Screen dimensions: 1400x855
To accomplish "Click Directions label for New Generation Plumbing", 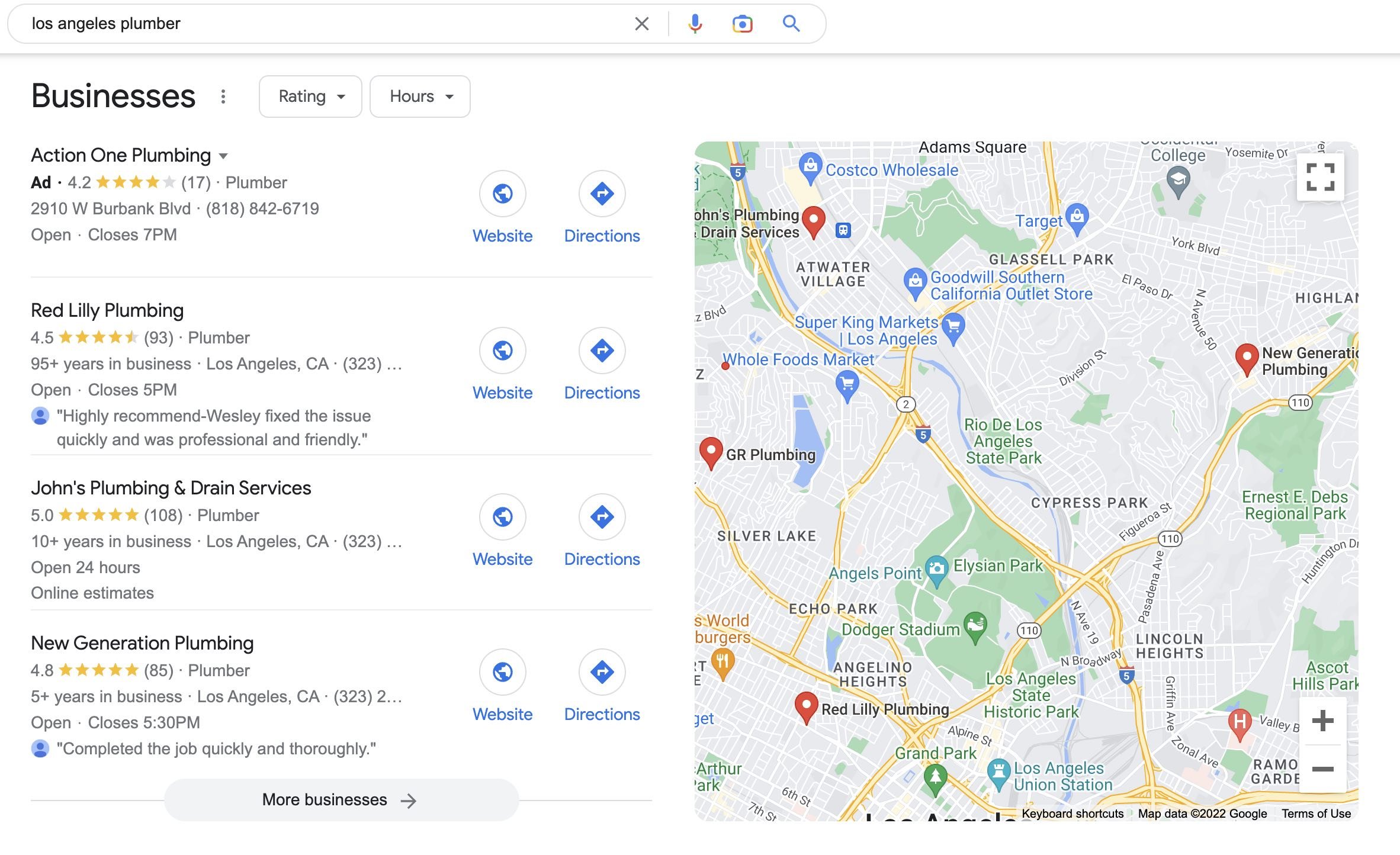I will 602,715.
